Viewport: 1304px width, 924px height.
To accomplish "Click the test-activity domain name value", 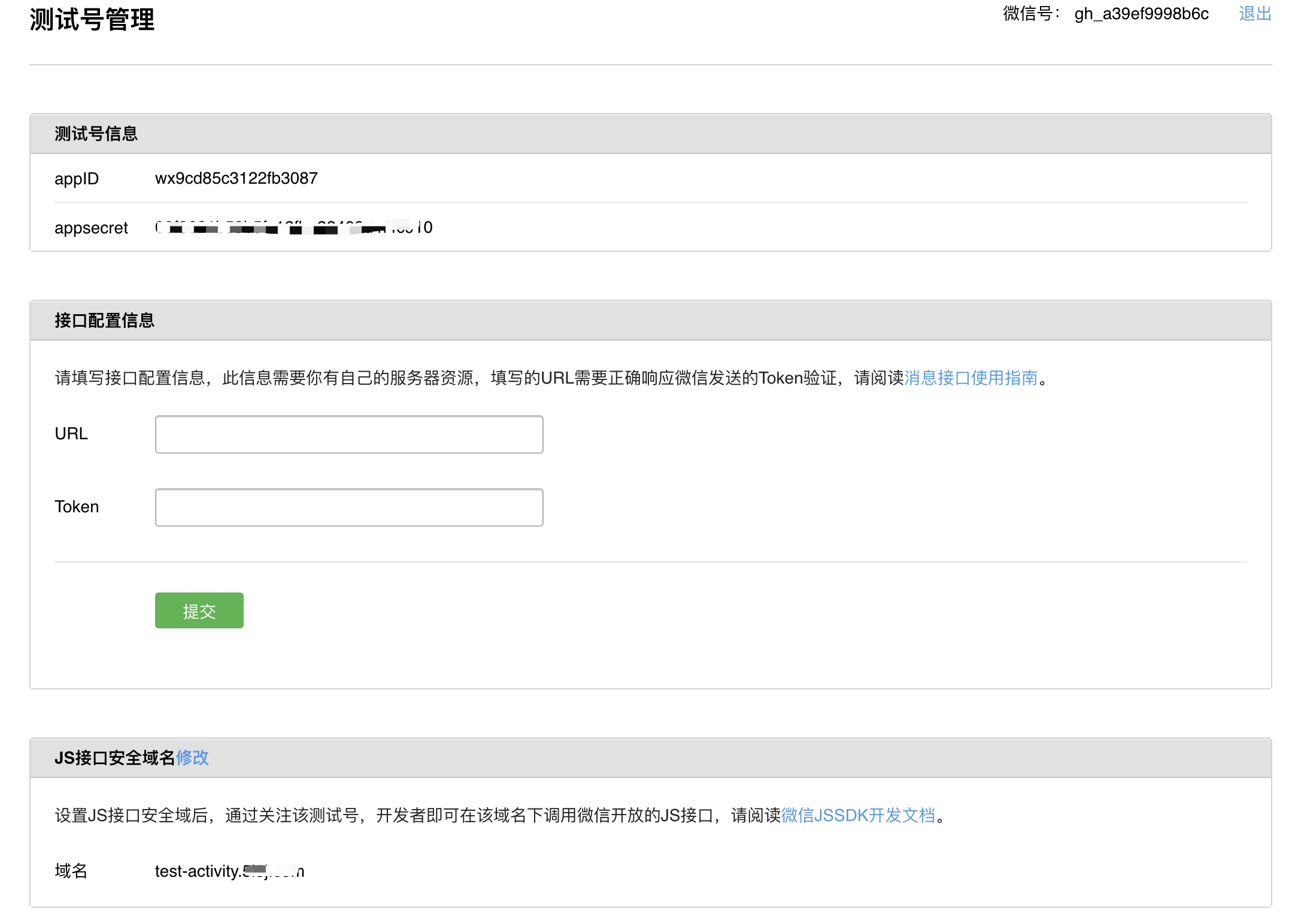I will [229, 871].
